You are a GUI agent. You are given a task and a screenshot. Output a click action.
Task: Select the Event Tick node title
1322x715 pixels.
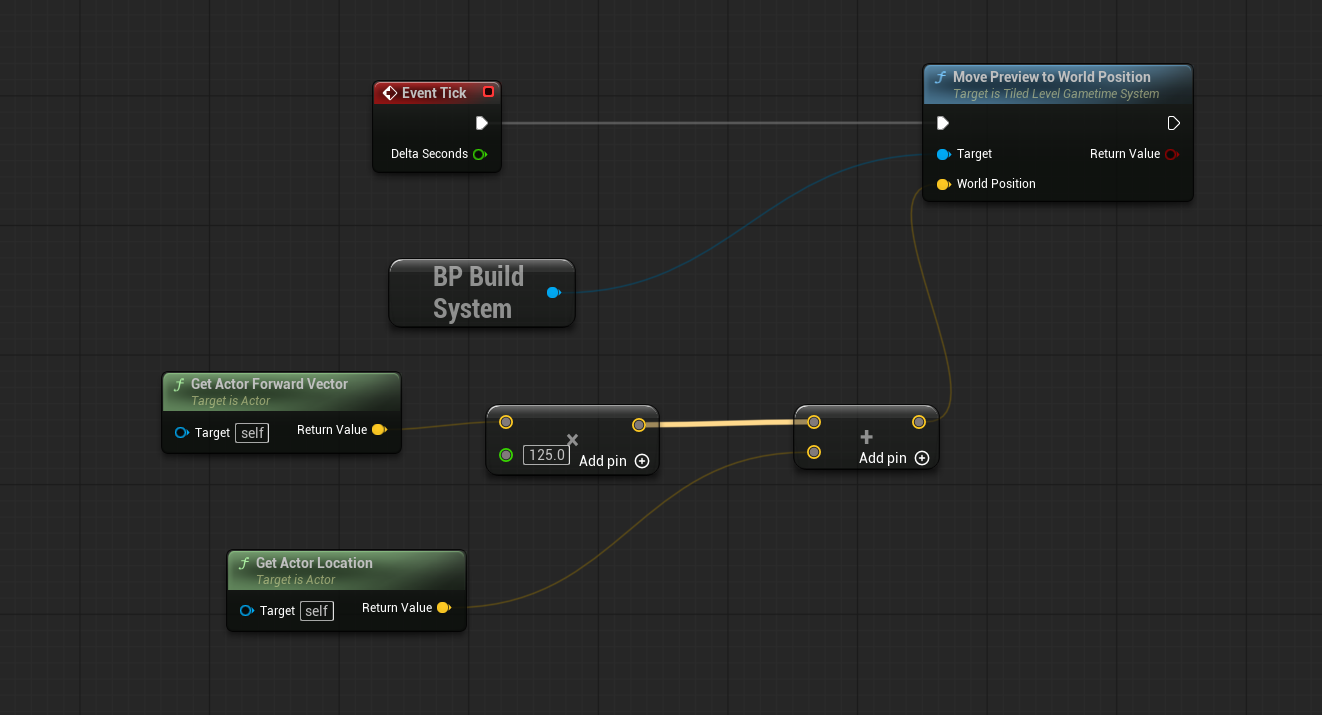[x=434, y=93]
